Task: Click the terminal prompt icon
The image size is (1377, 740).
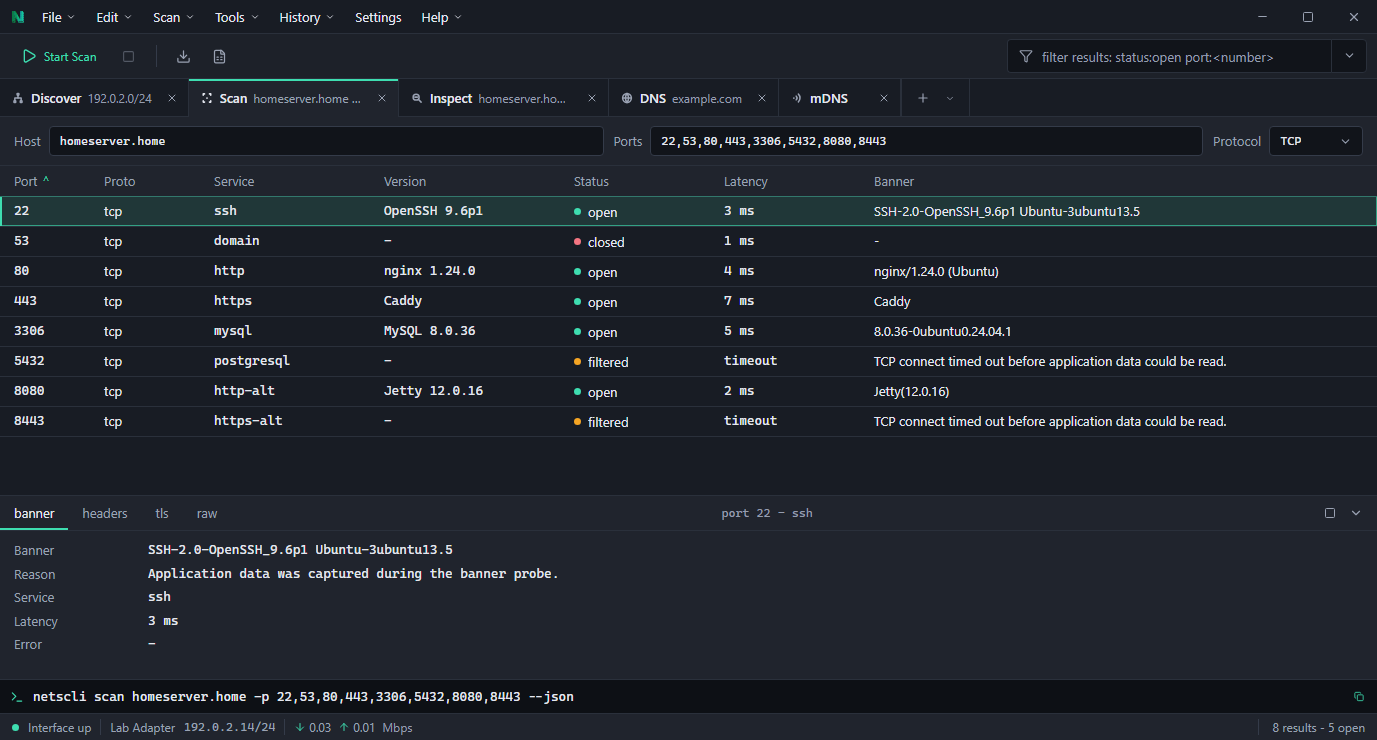Action: pyautogui.click(x=16, y=696)
